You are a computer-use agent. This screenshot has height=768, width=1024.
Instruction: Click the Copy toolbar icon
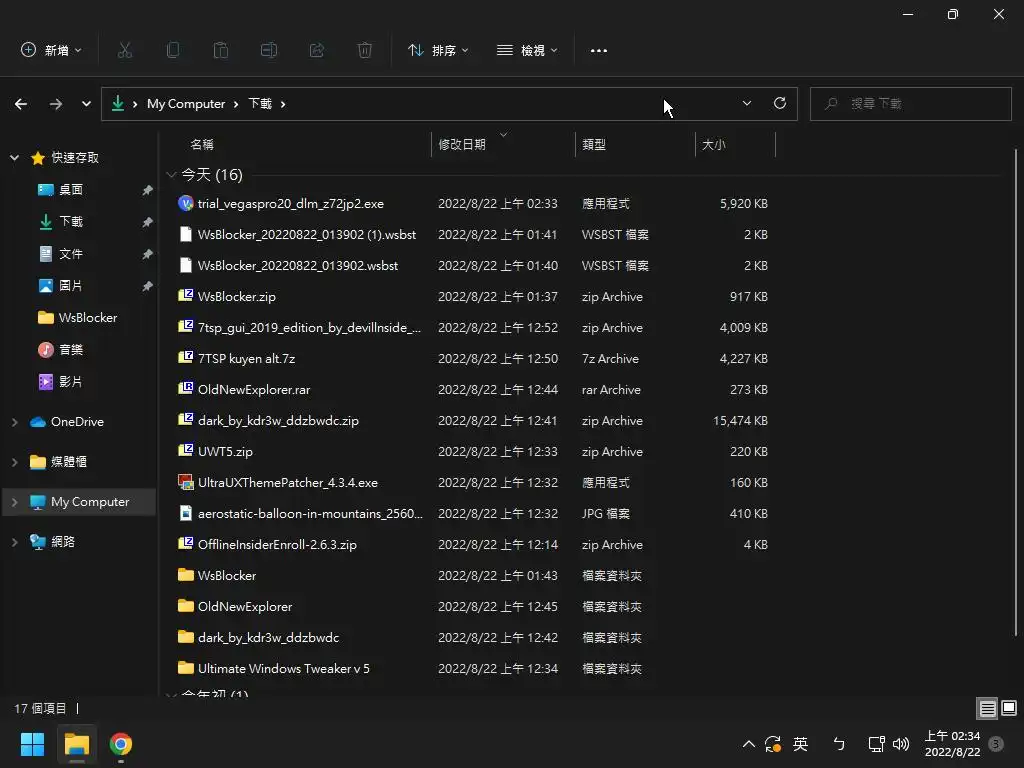[x=173, y=50]
